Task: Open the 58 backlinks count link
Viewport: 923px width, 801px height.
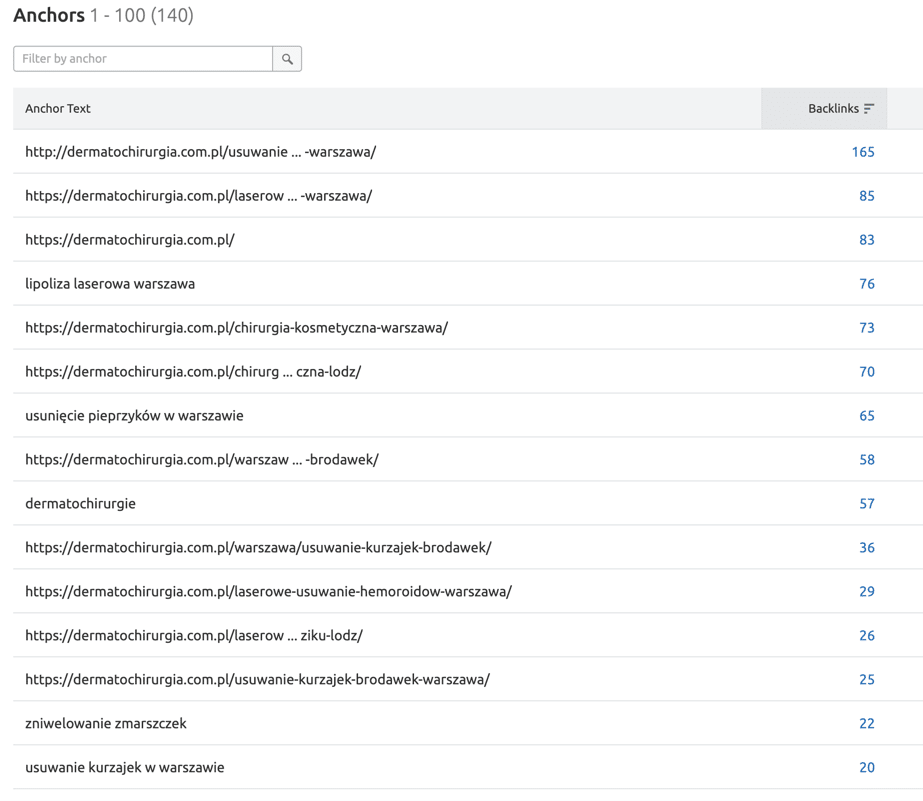Action: pyautogui.click(x=866, y=460)
